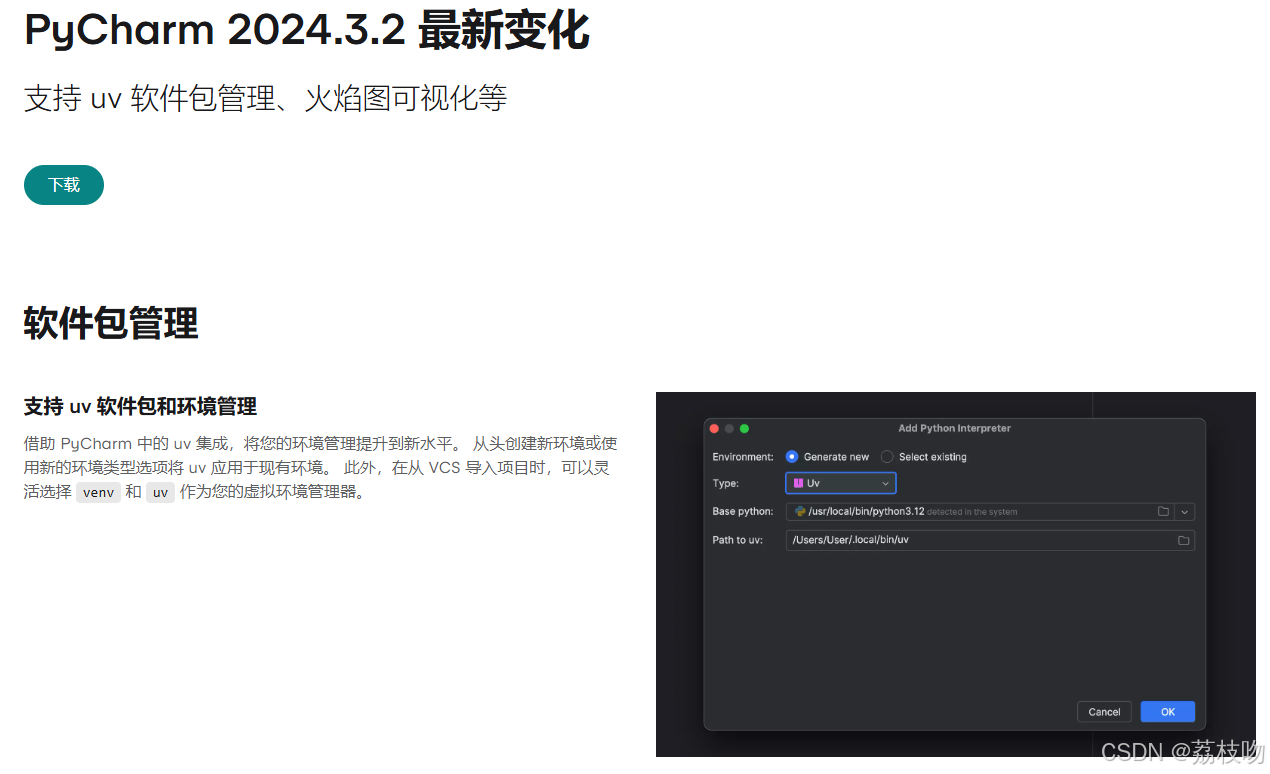The image size is (1270, 774).
Task: Click Cancel in Add Python Interpreter dialog
Action: (1104, 712)
